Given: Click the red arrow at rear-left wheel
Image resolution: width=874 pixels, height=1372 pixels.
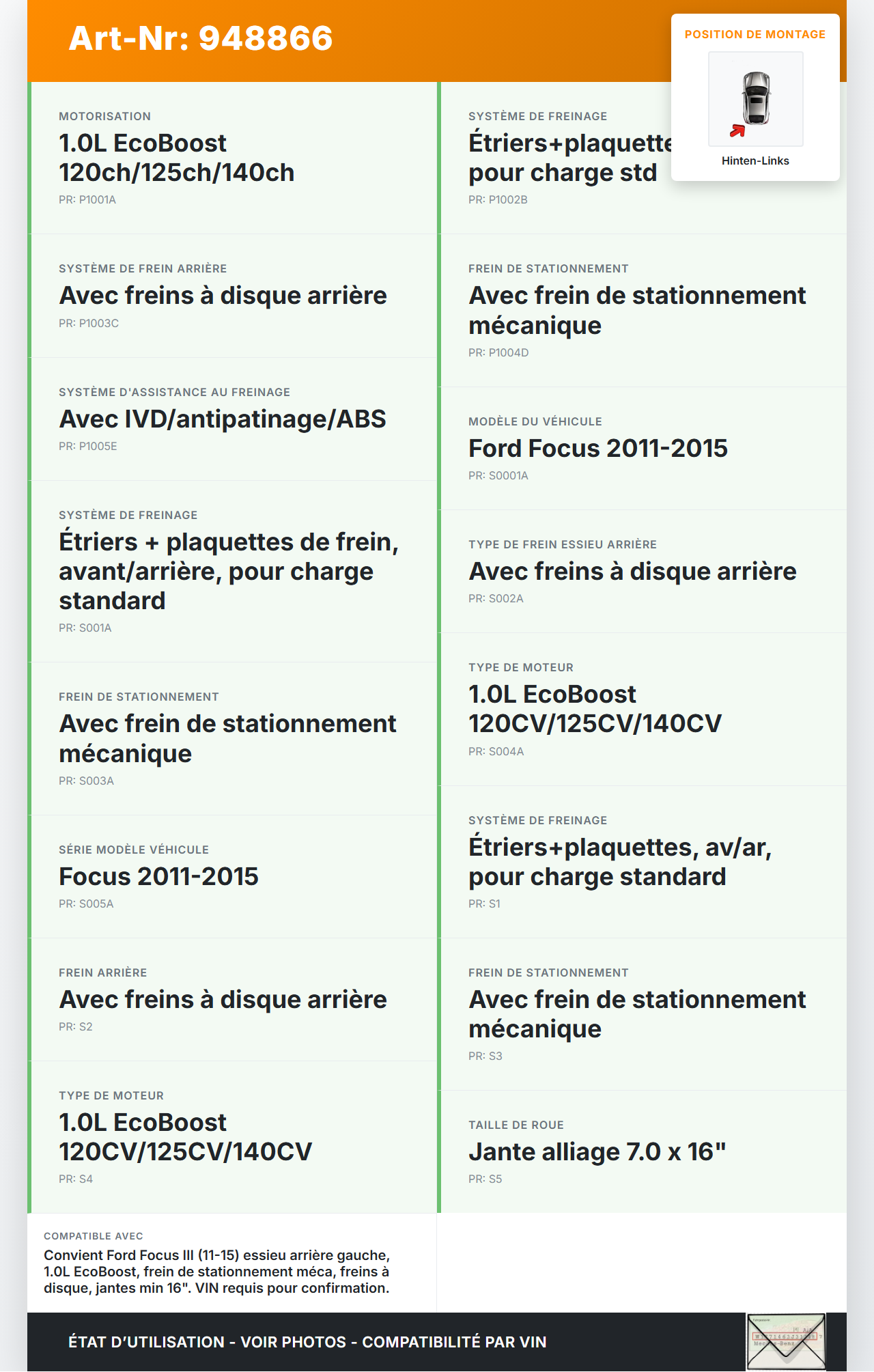Looking at the screenshot, I should [737, 130].
